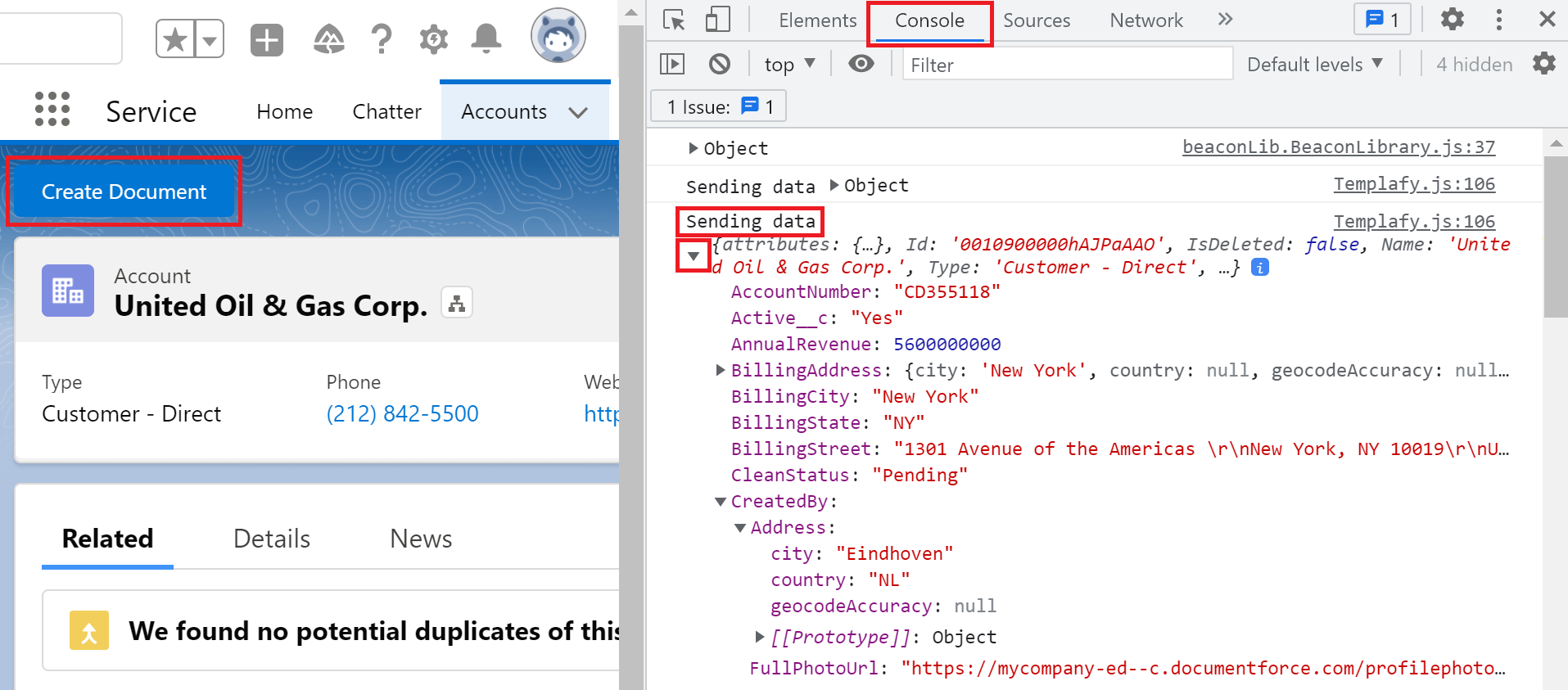Collapse the expanded account object arrow

pyautogui.click(x=694, y=256)
